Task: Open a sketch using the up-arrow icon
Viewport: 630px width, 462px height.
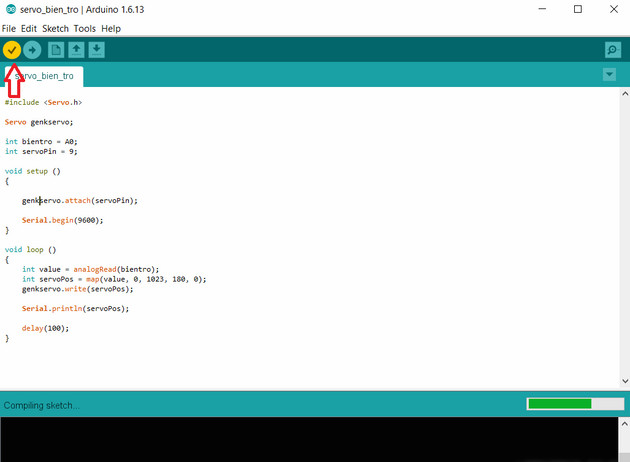Action: pyautogui.click(x=76, y=50)
